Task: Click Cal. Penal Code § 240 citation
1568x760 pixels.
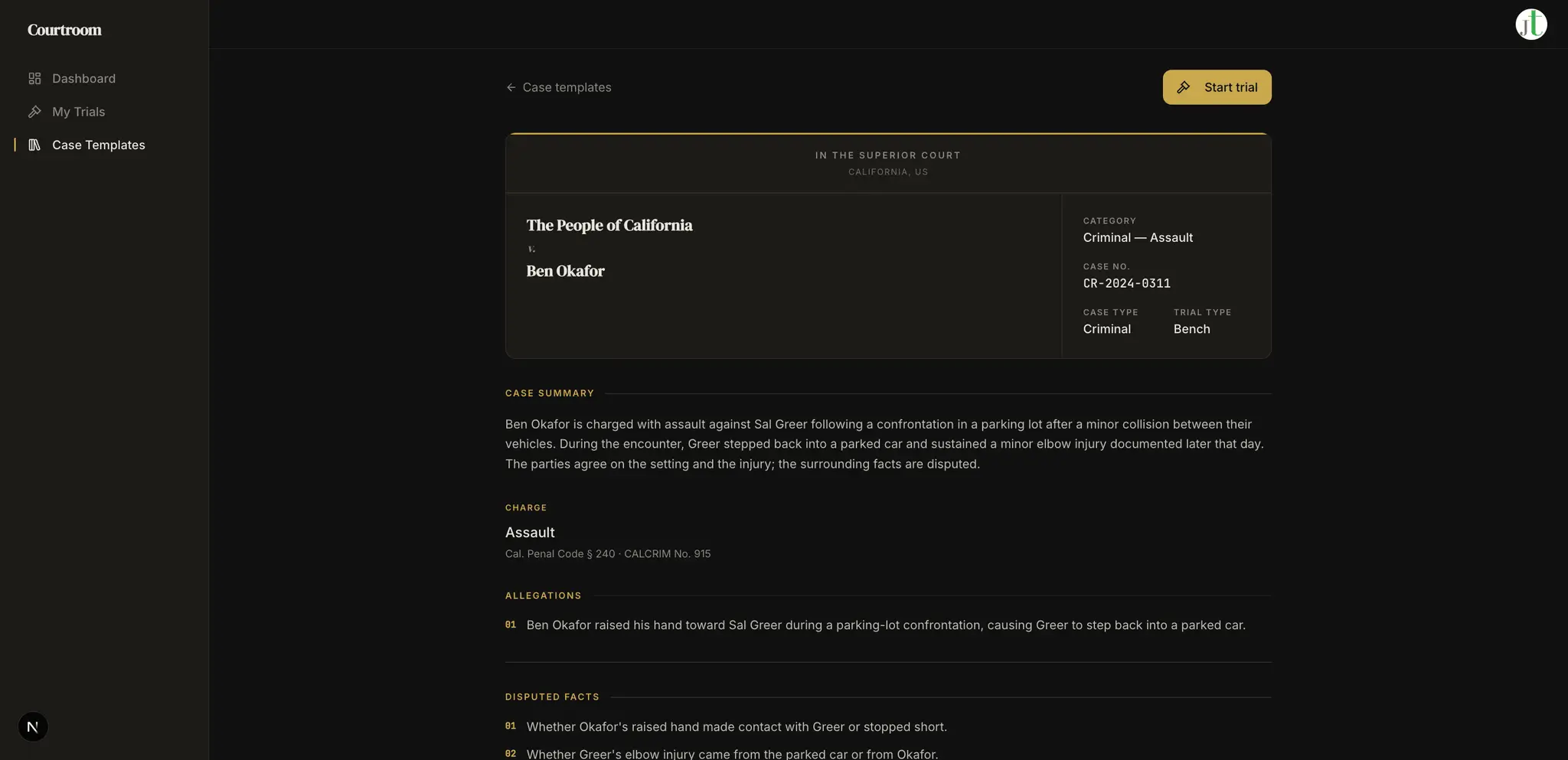Action: [x=560, y=553]
